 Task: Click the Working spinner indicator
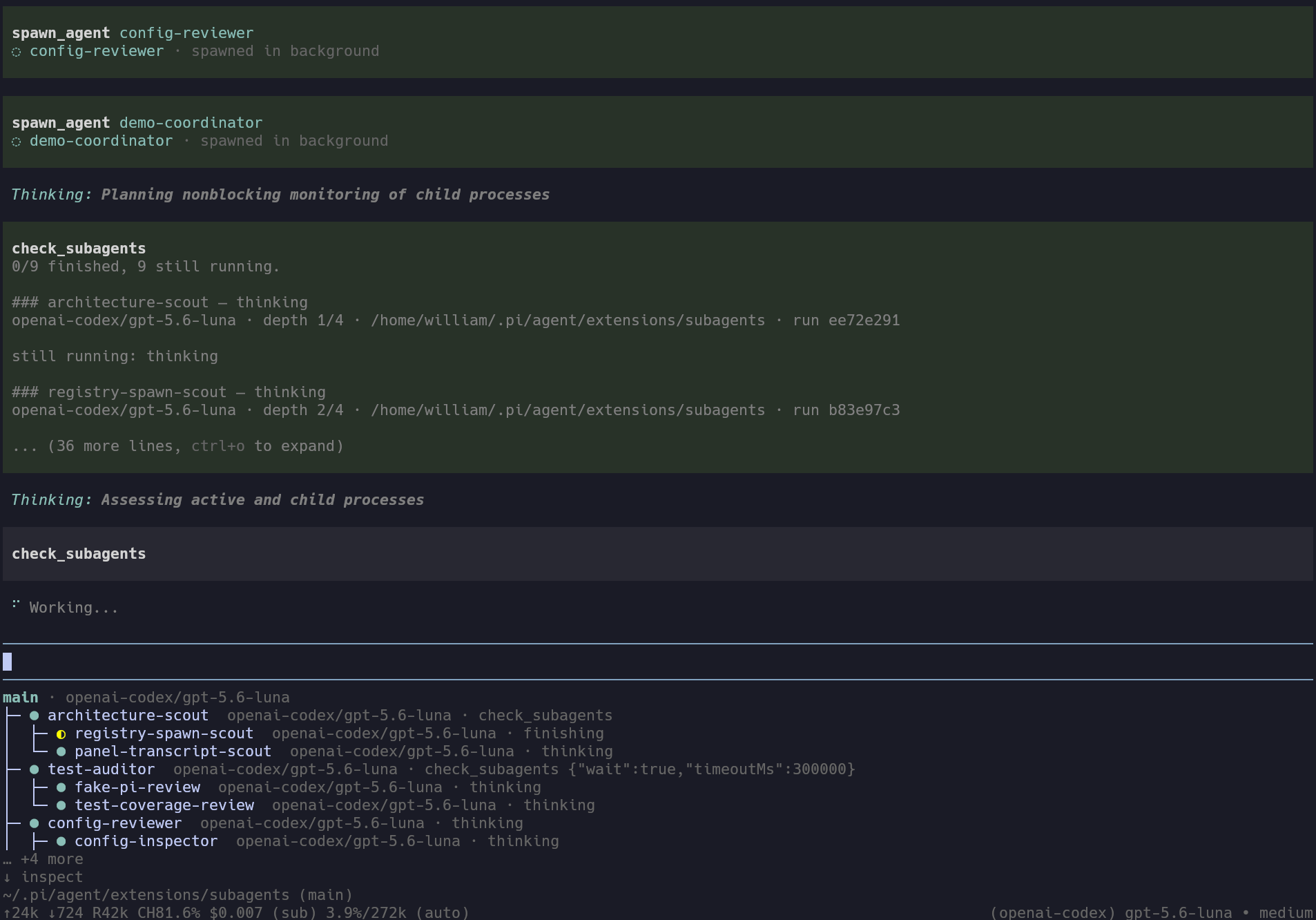(x=16, y=604)
